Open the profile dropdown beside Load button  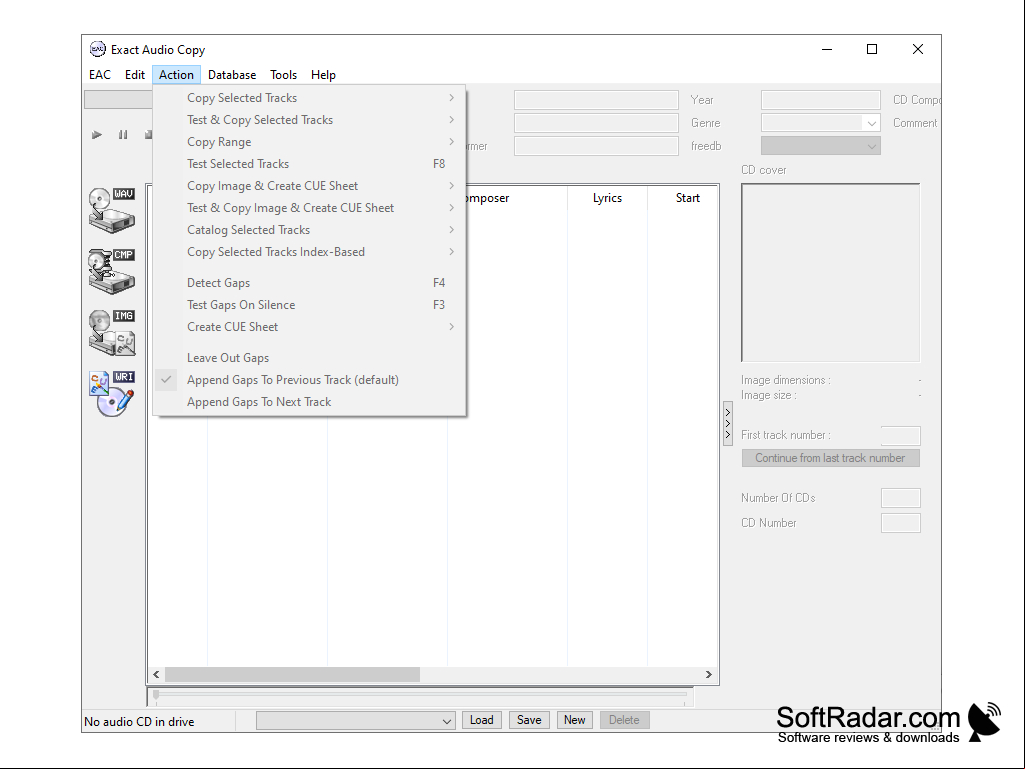pos(356,721)
